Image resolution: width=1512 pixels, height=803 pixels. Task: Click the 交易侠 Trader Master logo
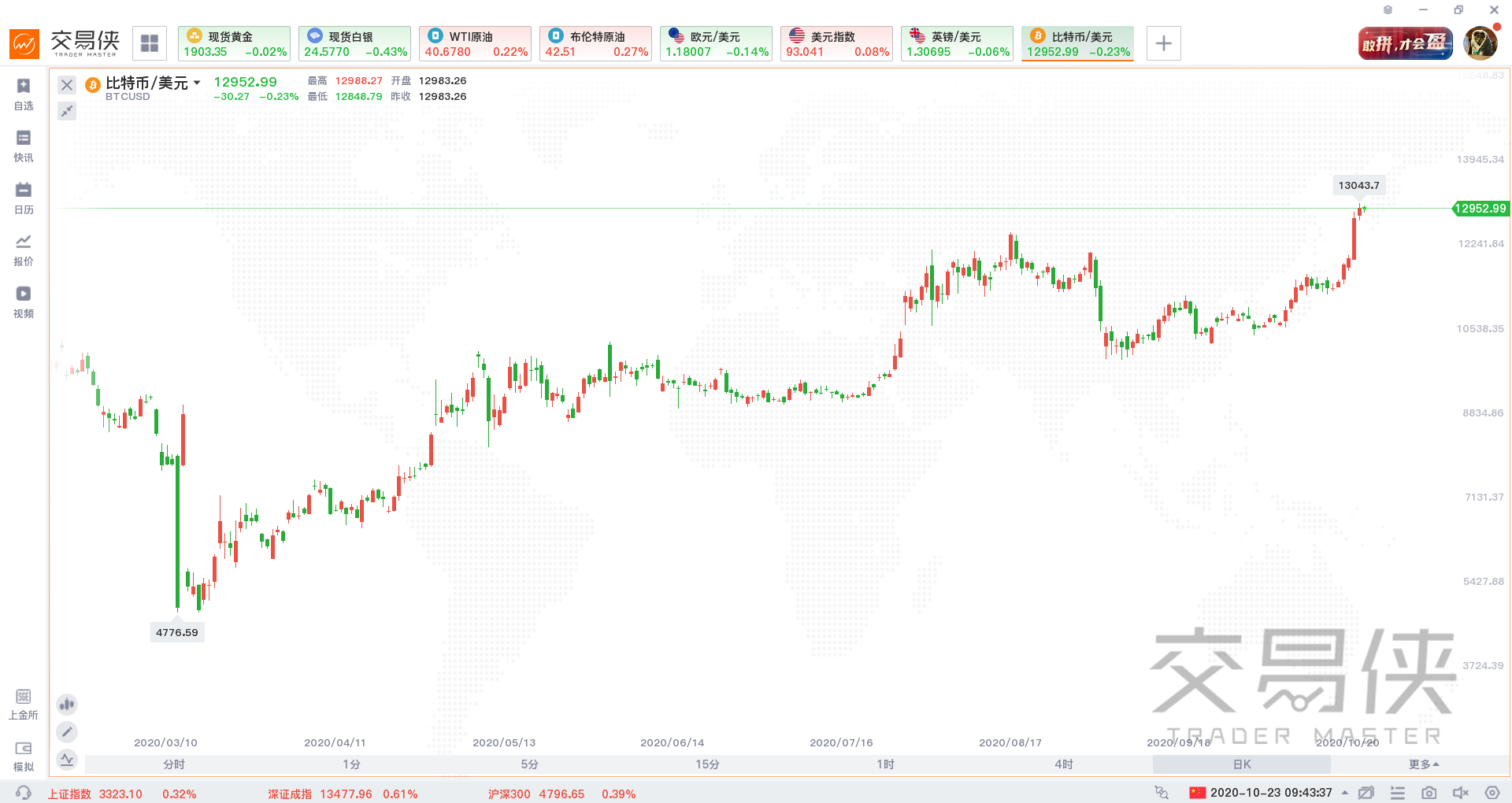(x=65, y=43)
